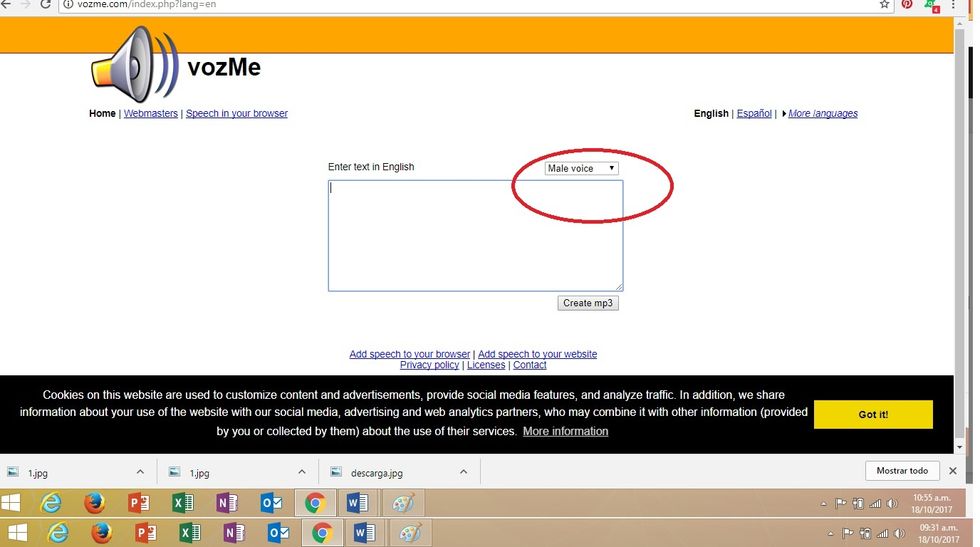This screenshot has height=547, width=980.
Task: Focus the Enter text in English box
Action: pos(475,236)
